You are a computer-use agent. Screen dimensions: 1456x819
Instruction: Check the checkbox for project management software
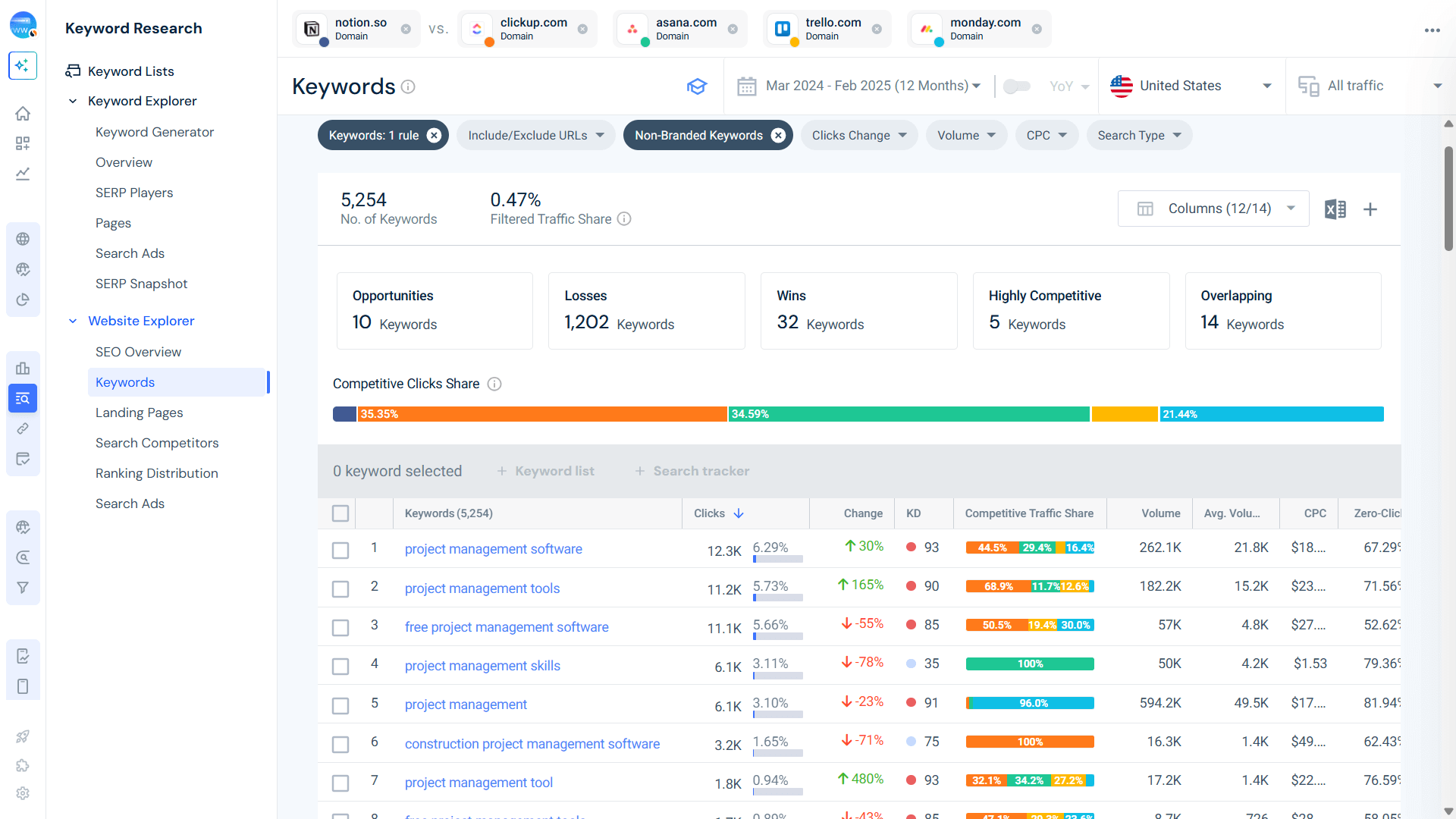coord(340,551)
